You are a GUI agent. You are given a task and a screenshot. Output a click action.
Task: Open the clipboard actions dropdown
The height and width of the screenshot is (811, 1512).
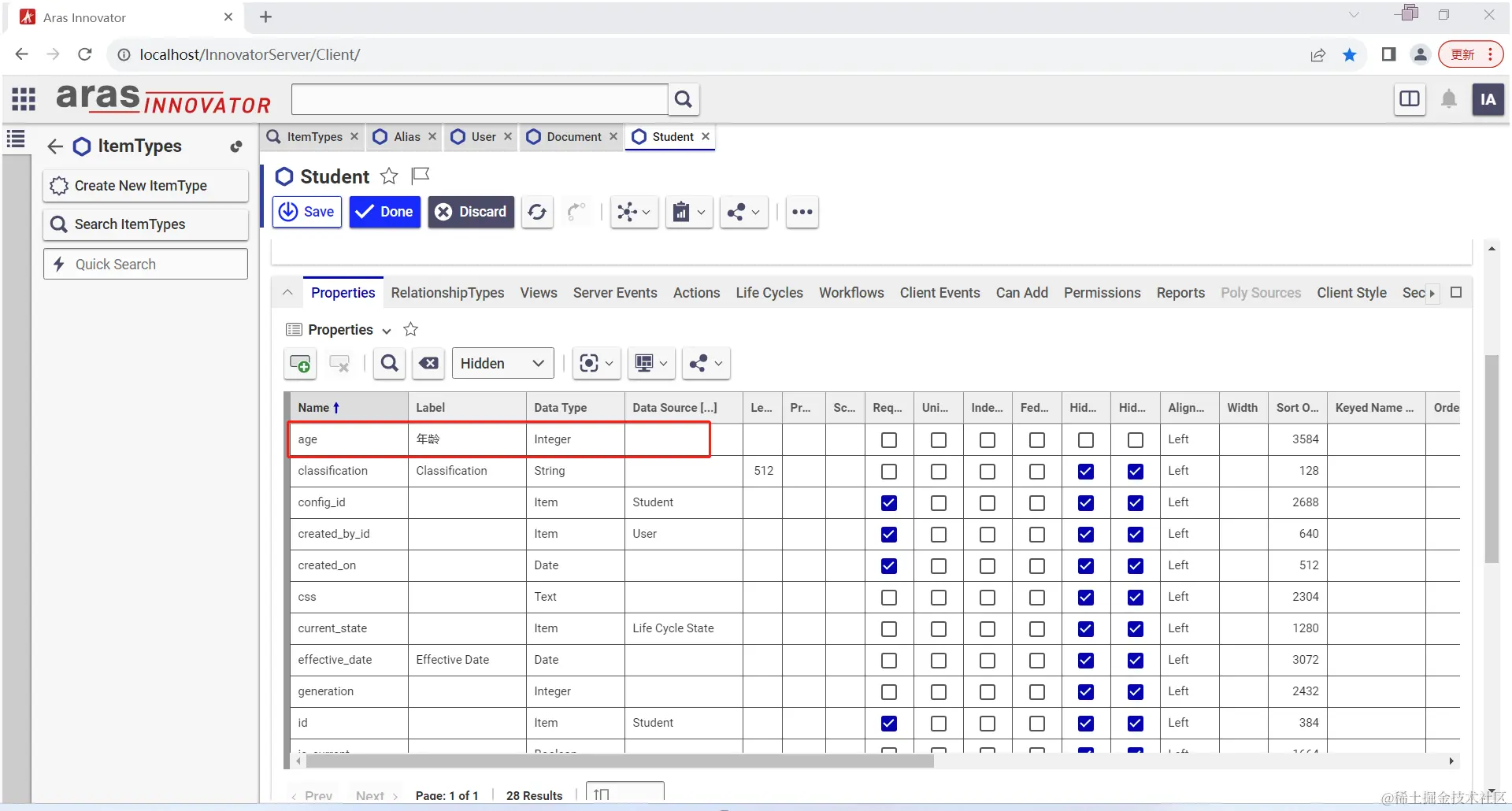689,212
